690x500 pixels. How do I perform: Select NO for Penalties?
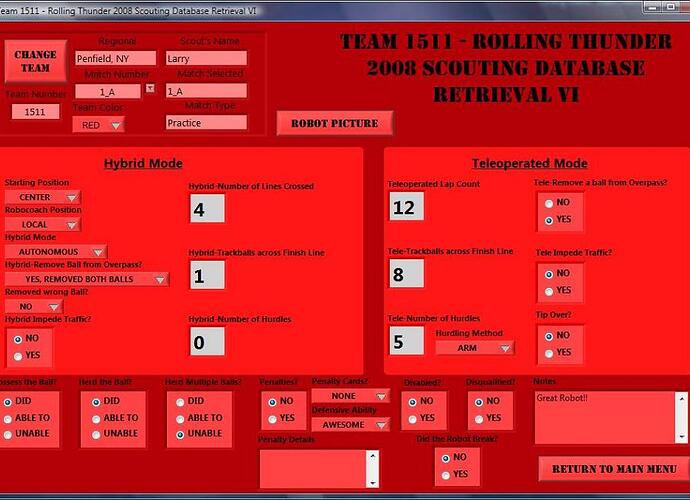[x=272, y=402]
